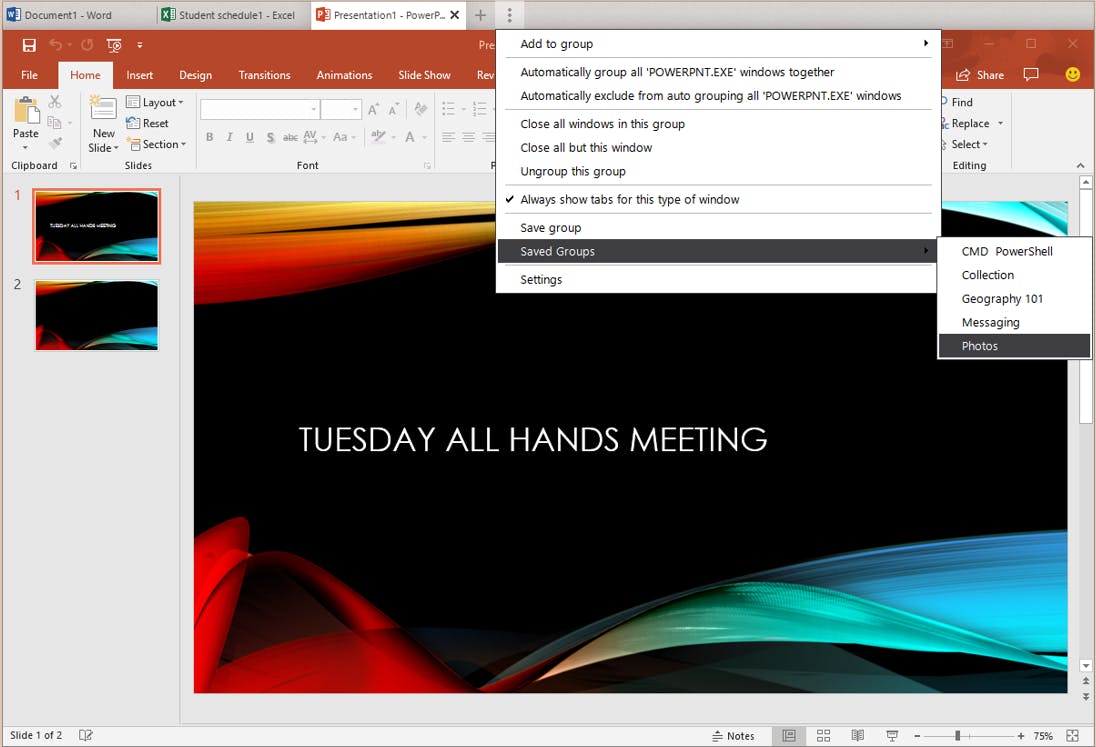Click the Text Shadow icon

pos(271,137)
